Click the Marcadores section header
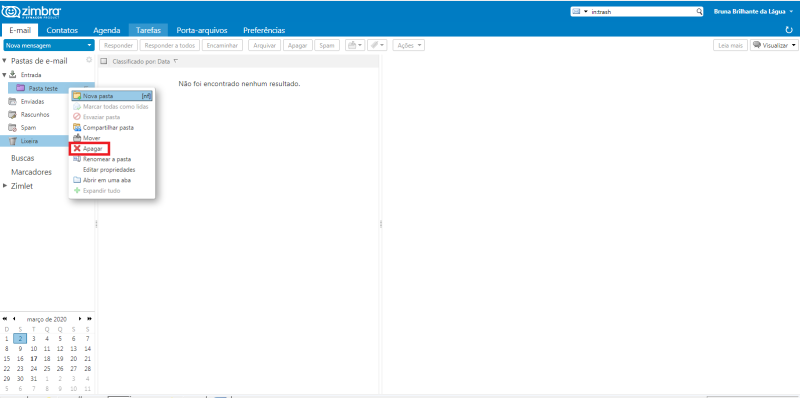The width and height of the screenshot is (800, 398). point(31,172)
